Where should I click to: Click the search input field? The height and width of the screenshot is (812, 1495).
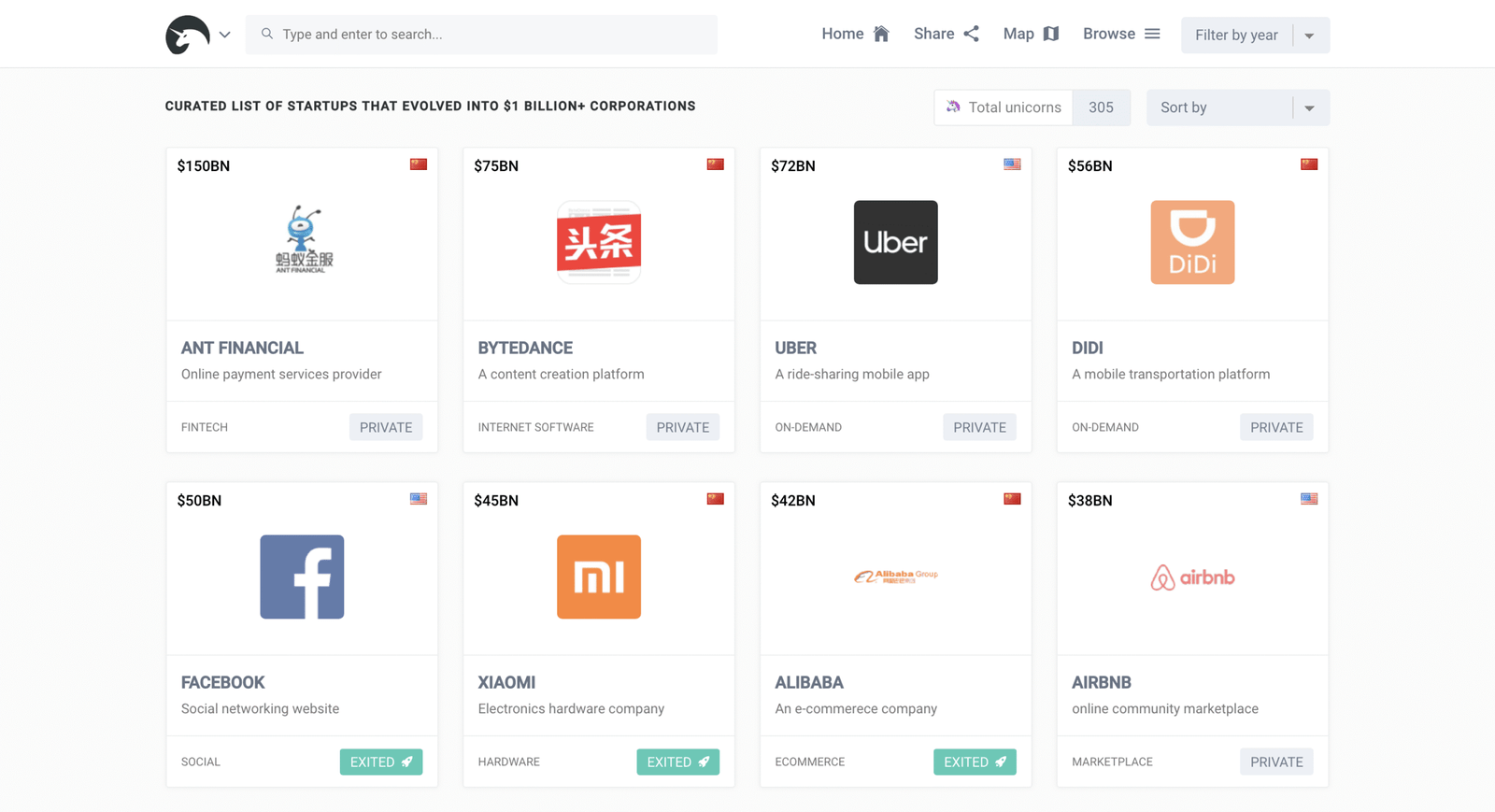[481, 35]
